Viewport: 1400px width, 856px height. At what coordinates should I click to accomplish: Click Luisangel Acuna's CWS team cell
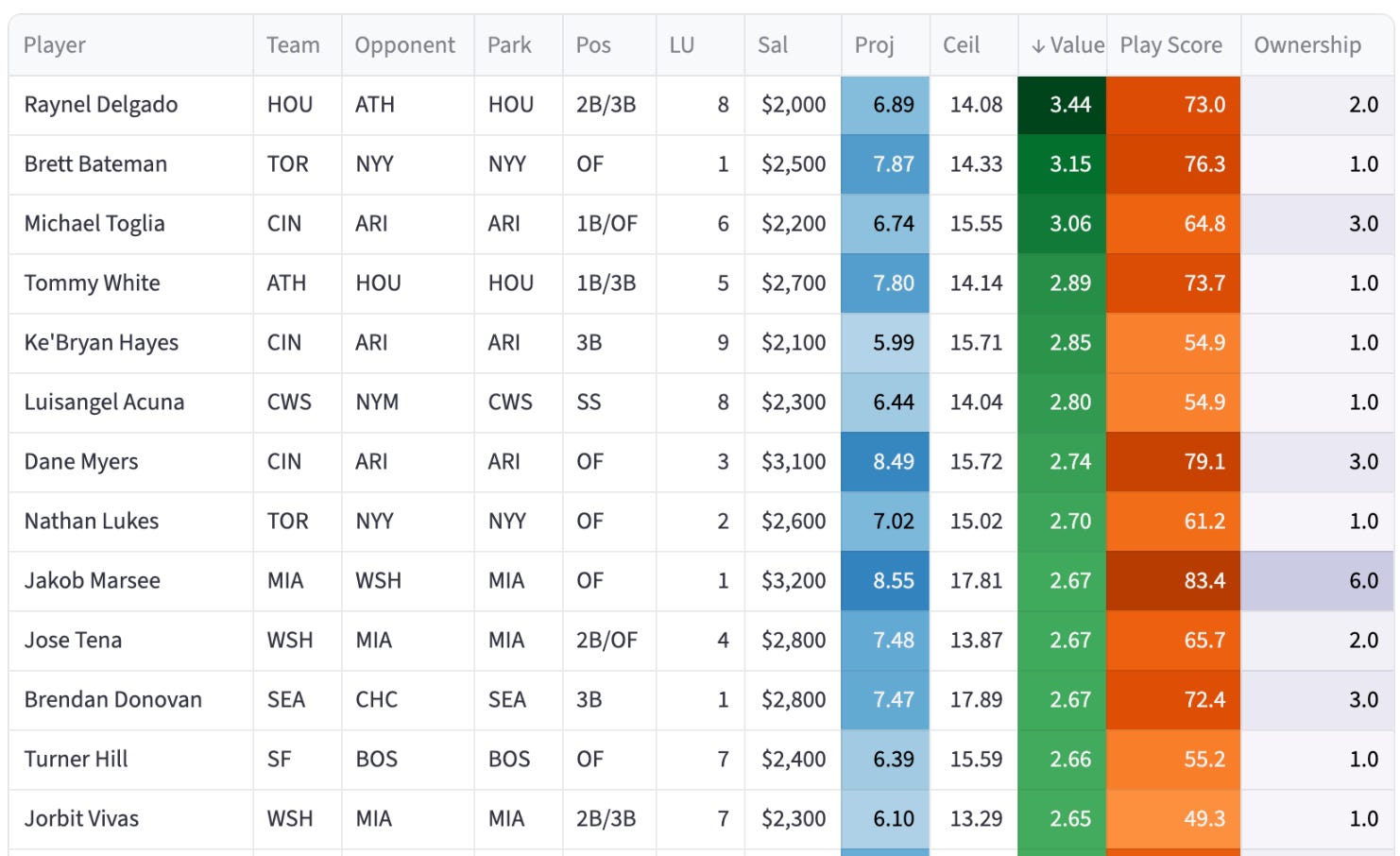(x=298, y=402)
